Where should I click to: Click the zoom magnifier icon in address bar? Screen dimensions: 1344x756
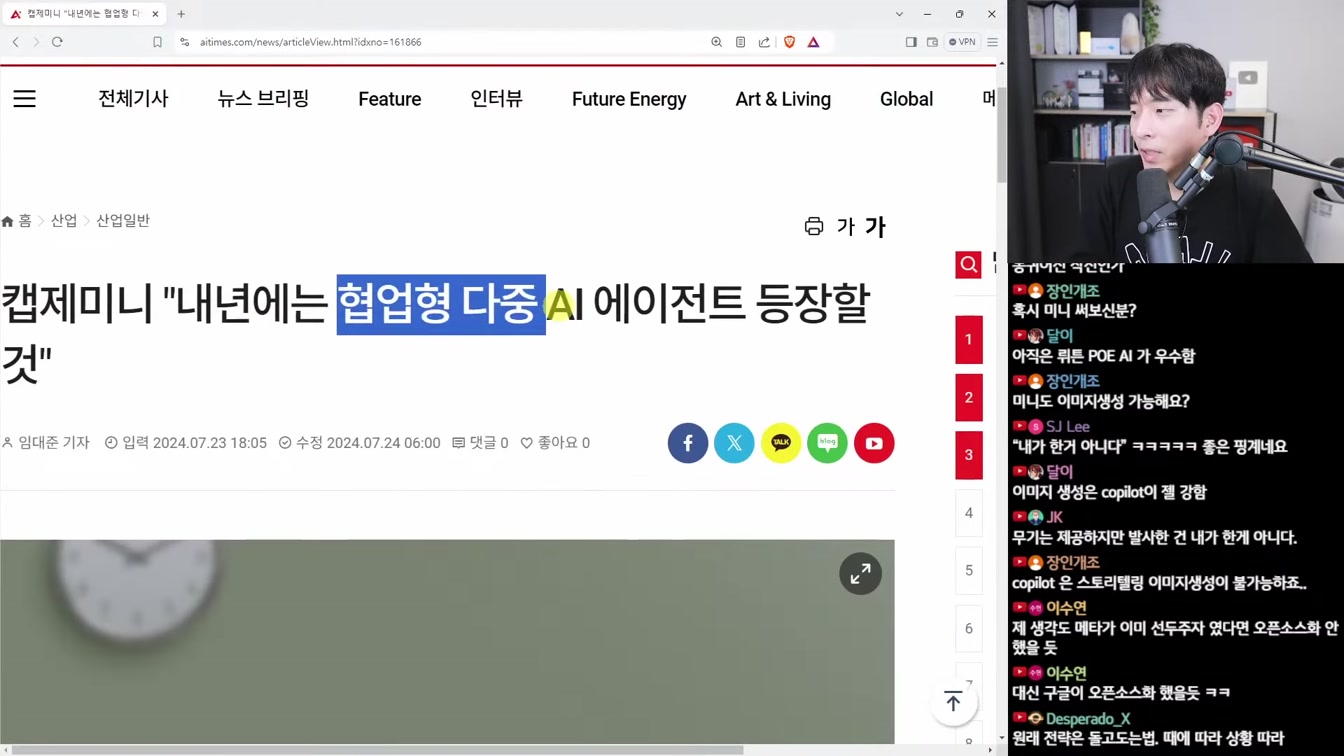pos(716,42)
